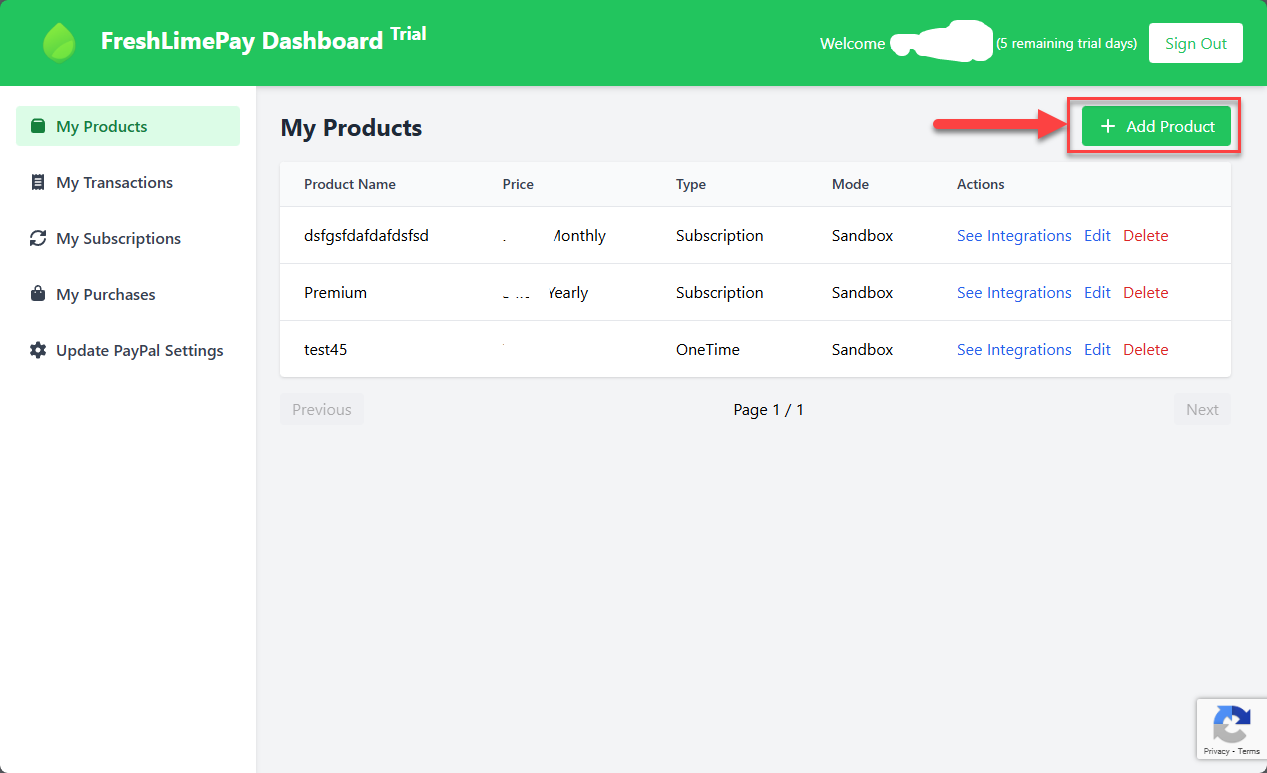Click the My Products sidebar icon
This screenshot has width=1267, height=773.
click(38, 126)
